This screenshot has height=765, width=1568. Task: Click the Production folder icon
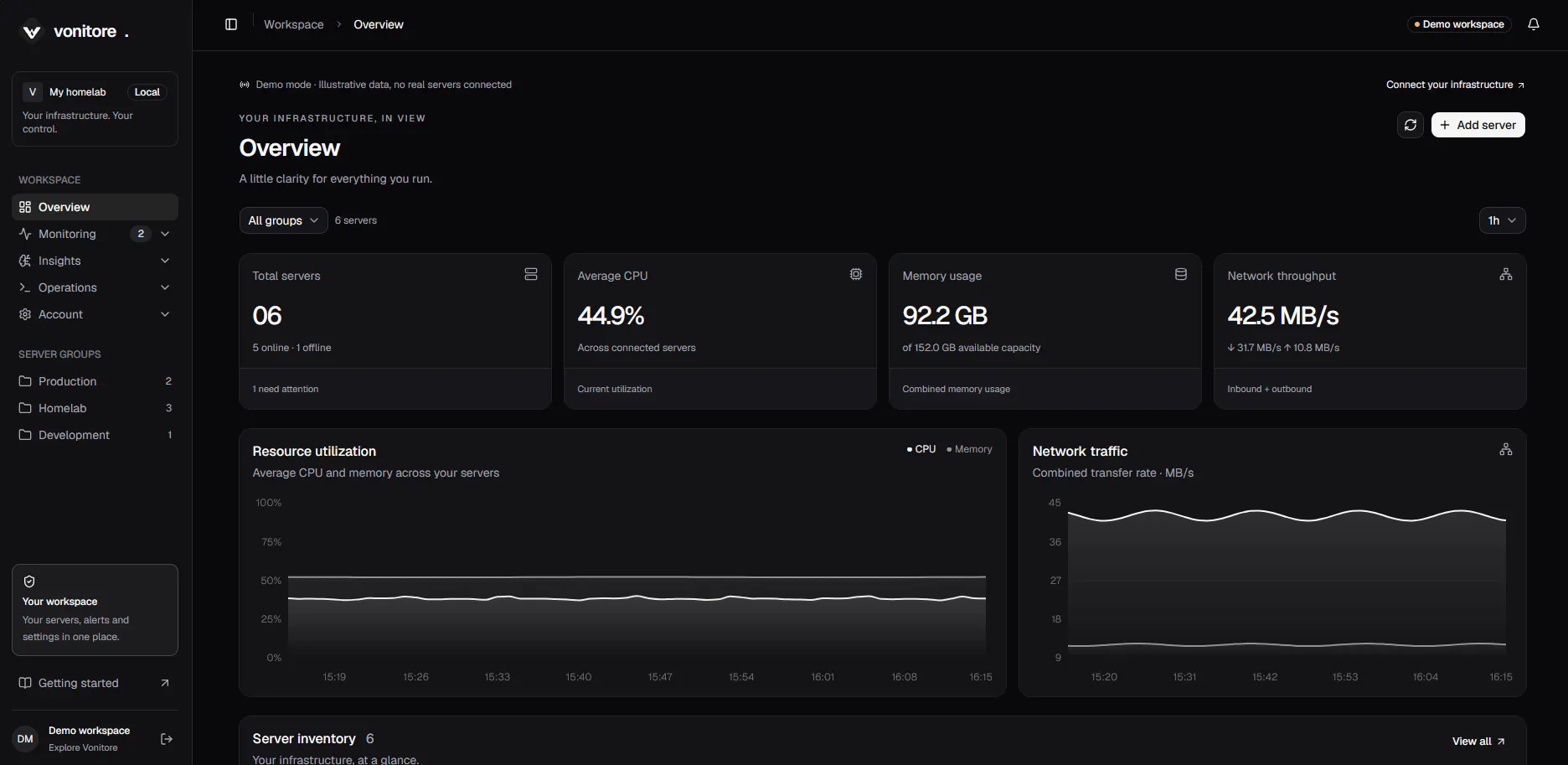(25, 381)
